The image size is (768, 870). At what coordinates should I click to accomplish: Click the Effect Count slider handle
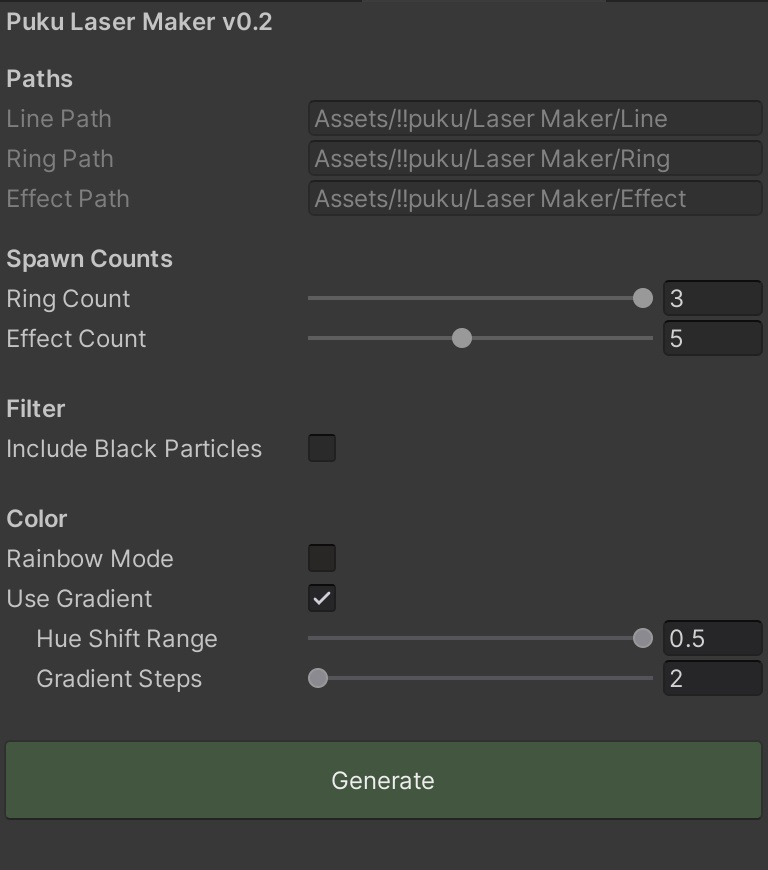[461, 338]
